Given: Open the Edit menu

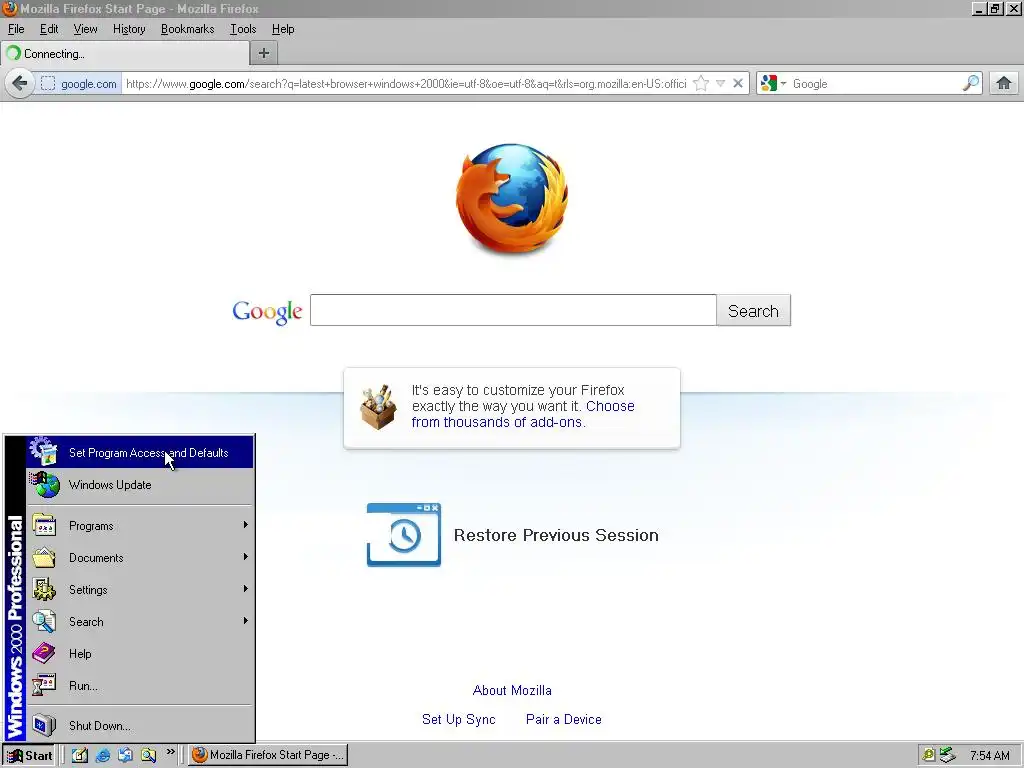Looking at the screenshot, I should tap(49, 29).
